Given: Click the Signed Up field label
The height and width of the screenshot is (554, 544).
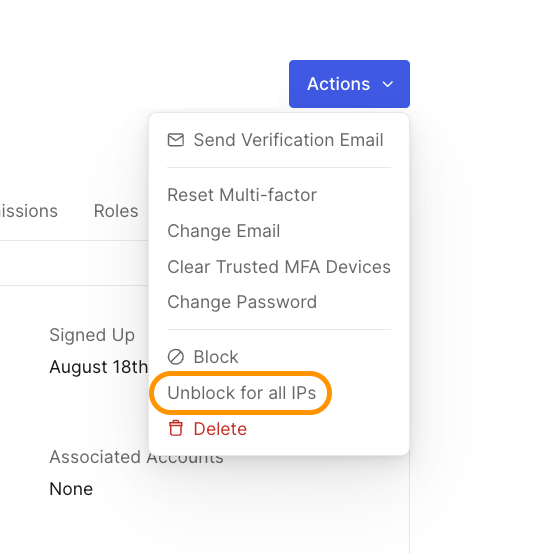Looking at the screenshot, I should click(92, 335).
